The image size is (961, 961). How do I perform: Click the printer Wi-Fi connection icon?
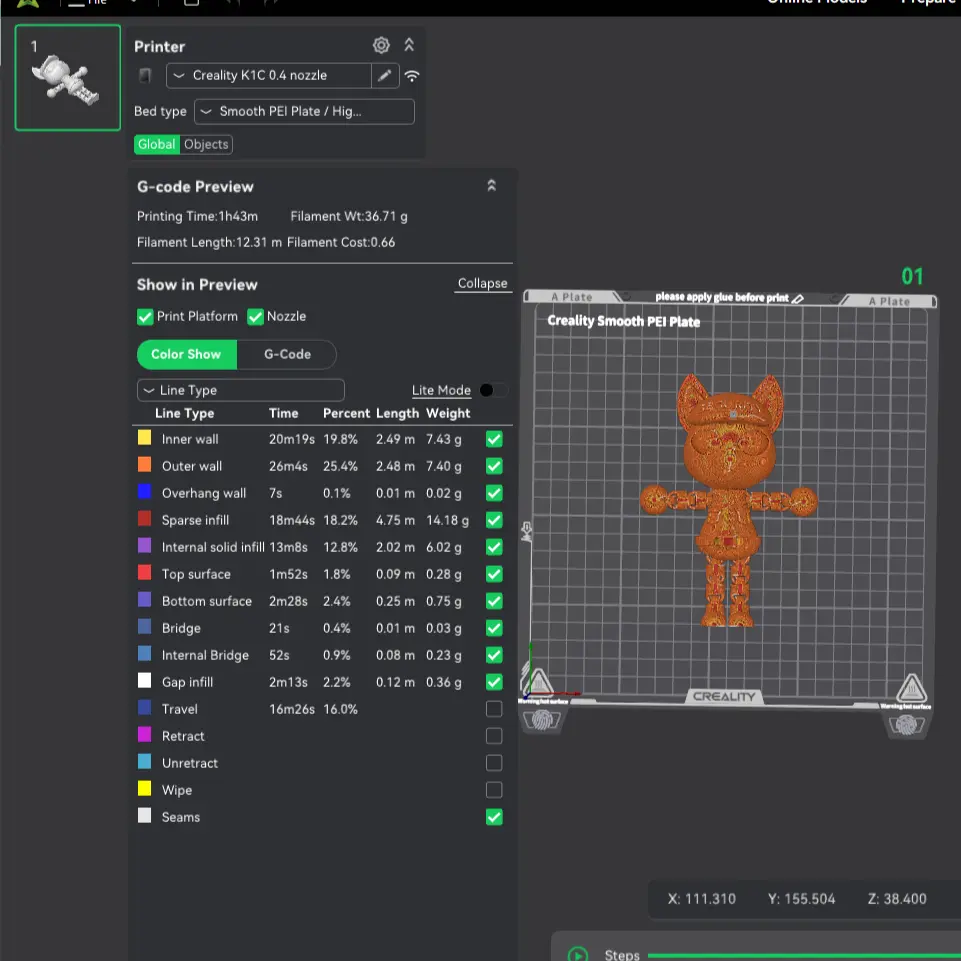[x=412, y=76]
